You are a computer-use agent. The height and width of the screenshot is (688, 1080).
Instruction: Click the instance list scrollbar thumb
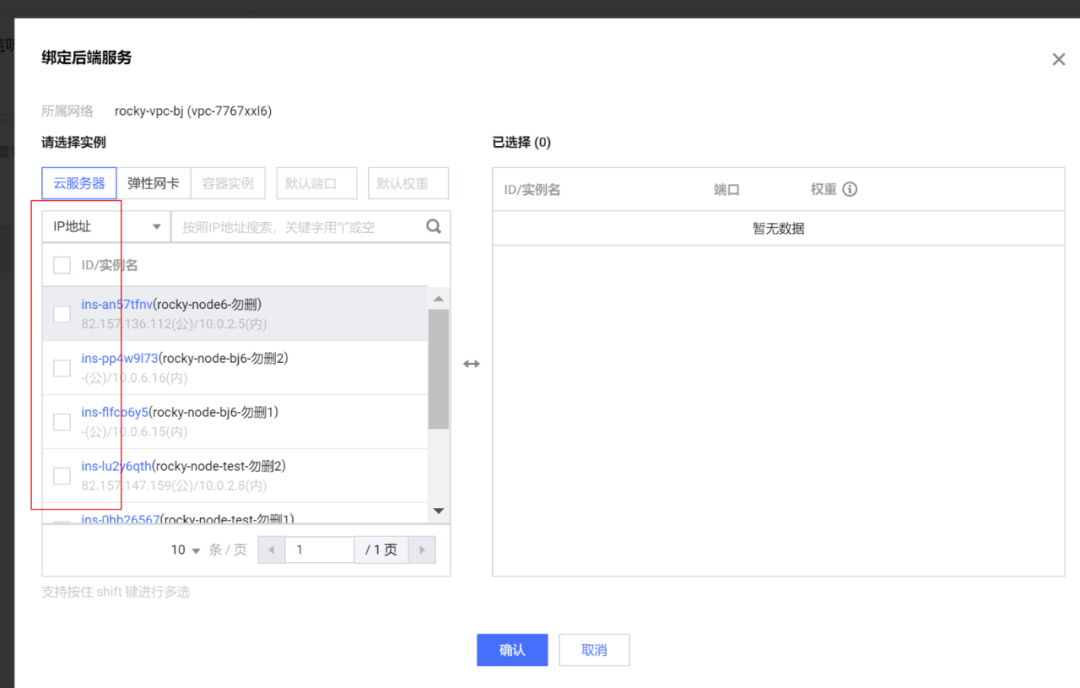point(439,369)
